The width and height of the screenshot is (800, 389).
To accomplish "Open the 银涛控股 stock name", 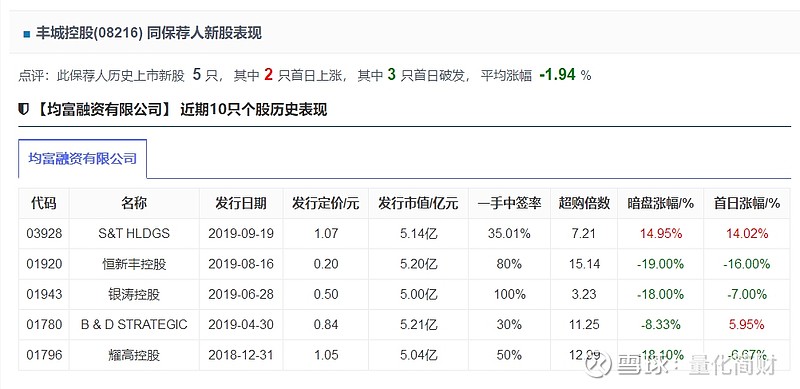I will point(134,294).
